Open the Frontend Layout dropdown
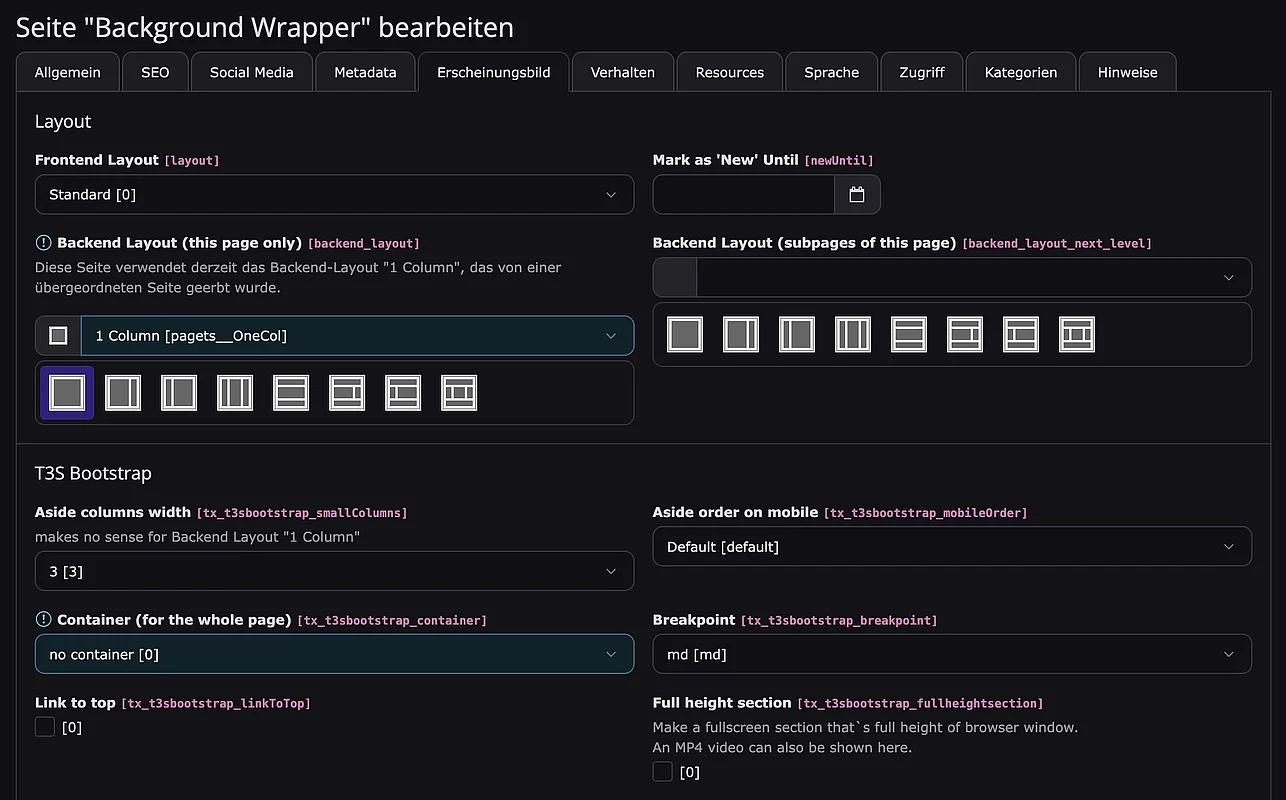 334,195
